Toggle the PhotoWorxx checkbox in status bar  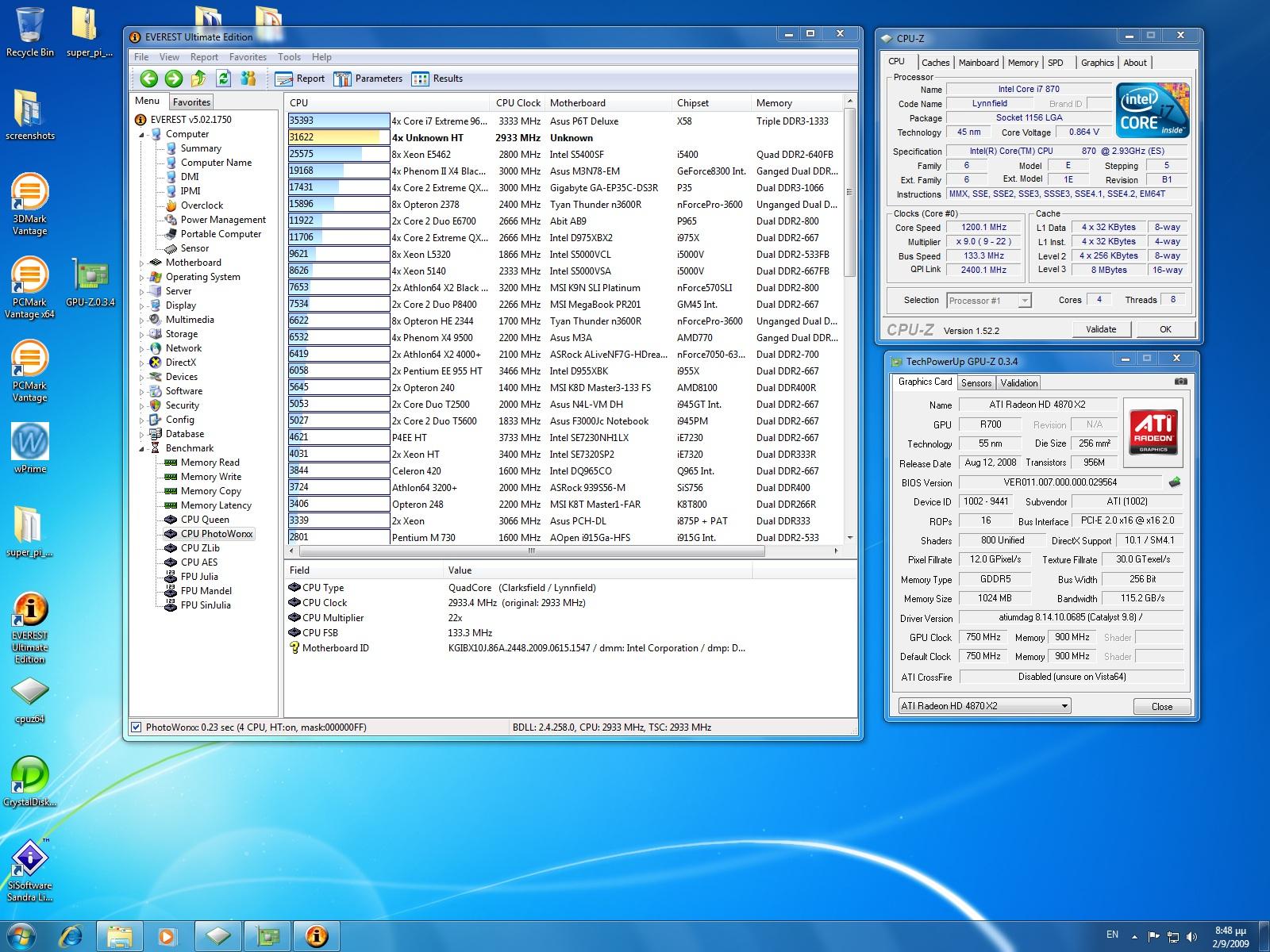tap(136, 727)
